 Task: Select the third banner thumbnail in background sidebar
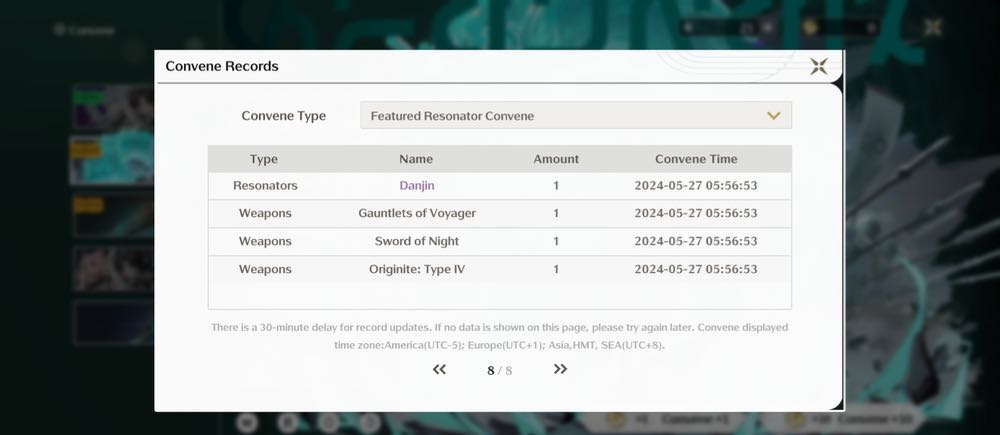(112, 215)
